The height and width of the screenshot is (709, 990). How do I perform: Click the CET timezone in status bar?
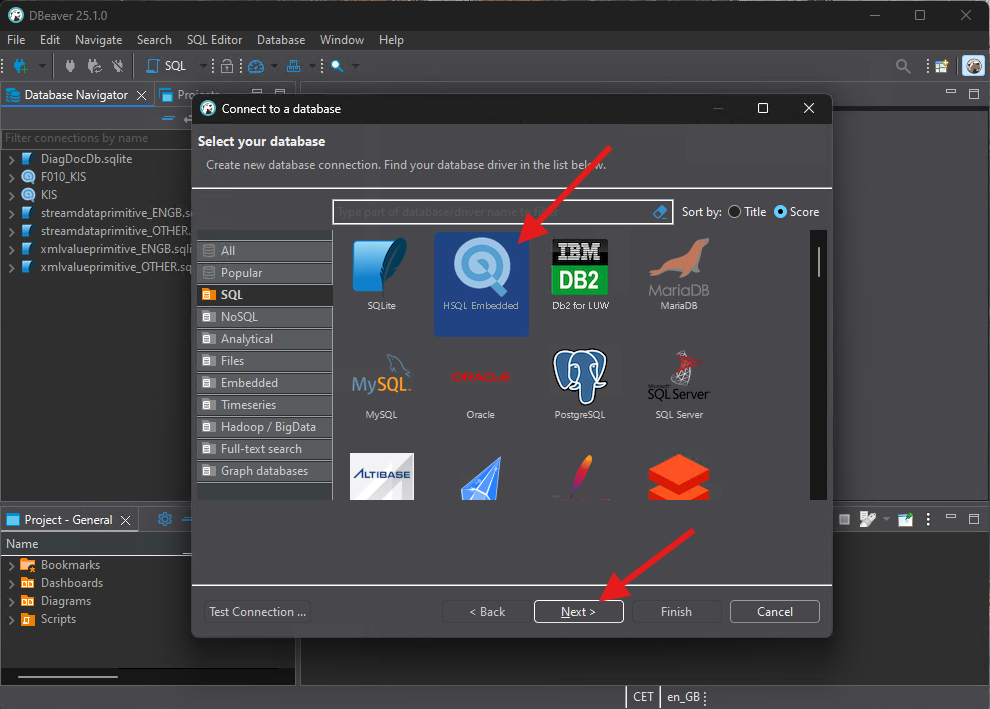(643, 697)
